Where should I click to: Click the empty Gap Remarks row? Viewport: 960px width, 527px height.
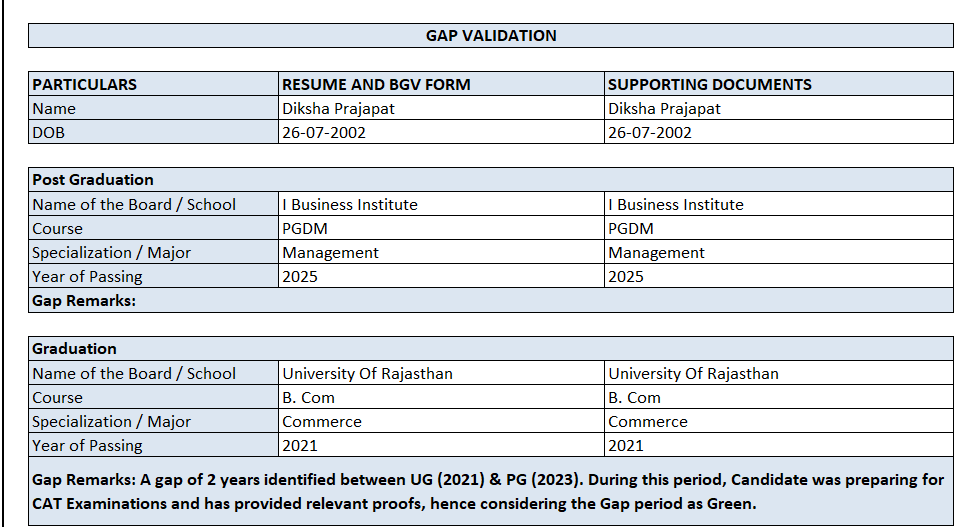click(x=490, y=301)
